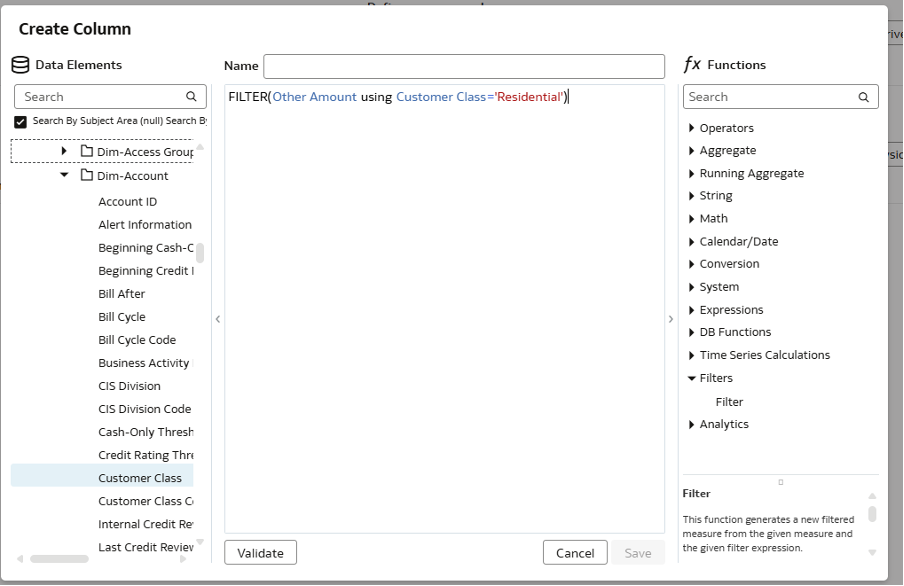The image size is (904, 586).
Task: Collapse the Filters function group
Action: (691, 378)
